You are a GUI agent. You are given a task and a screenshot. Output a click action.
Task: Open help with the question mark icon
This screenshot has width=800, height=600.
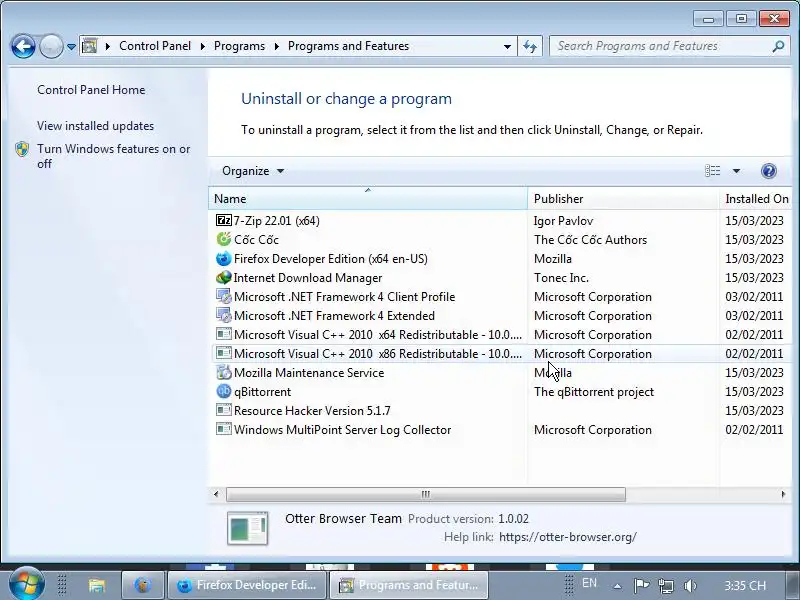click(x=768, y=171)
